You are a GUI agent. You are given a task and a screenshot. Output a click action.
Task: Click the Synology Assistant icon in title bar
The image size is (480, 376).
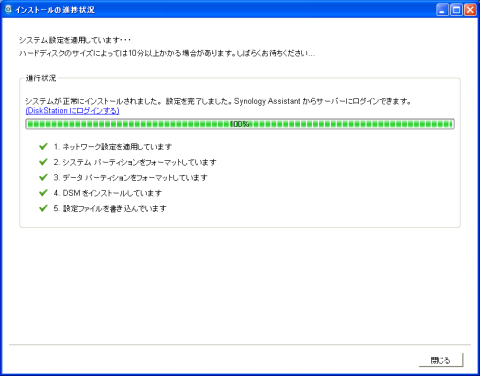point(8,9)
